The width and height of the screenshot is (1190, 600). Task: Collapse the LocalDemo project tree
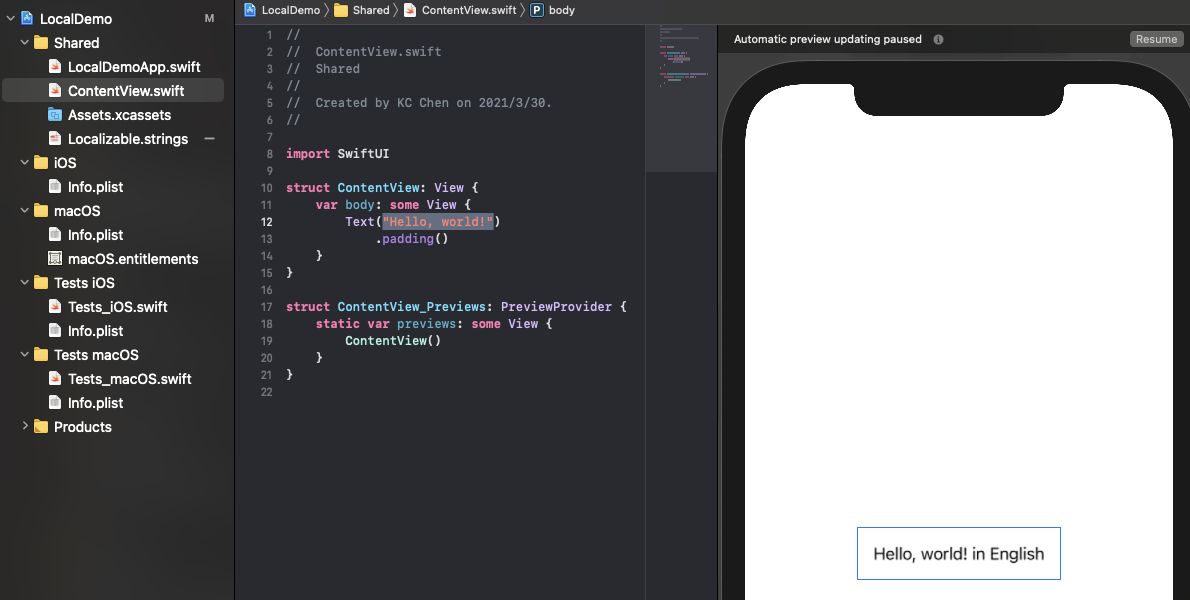pos(11,18)
